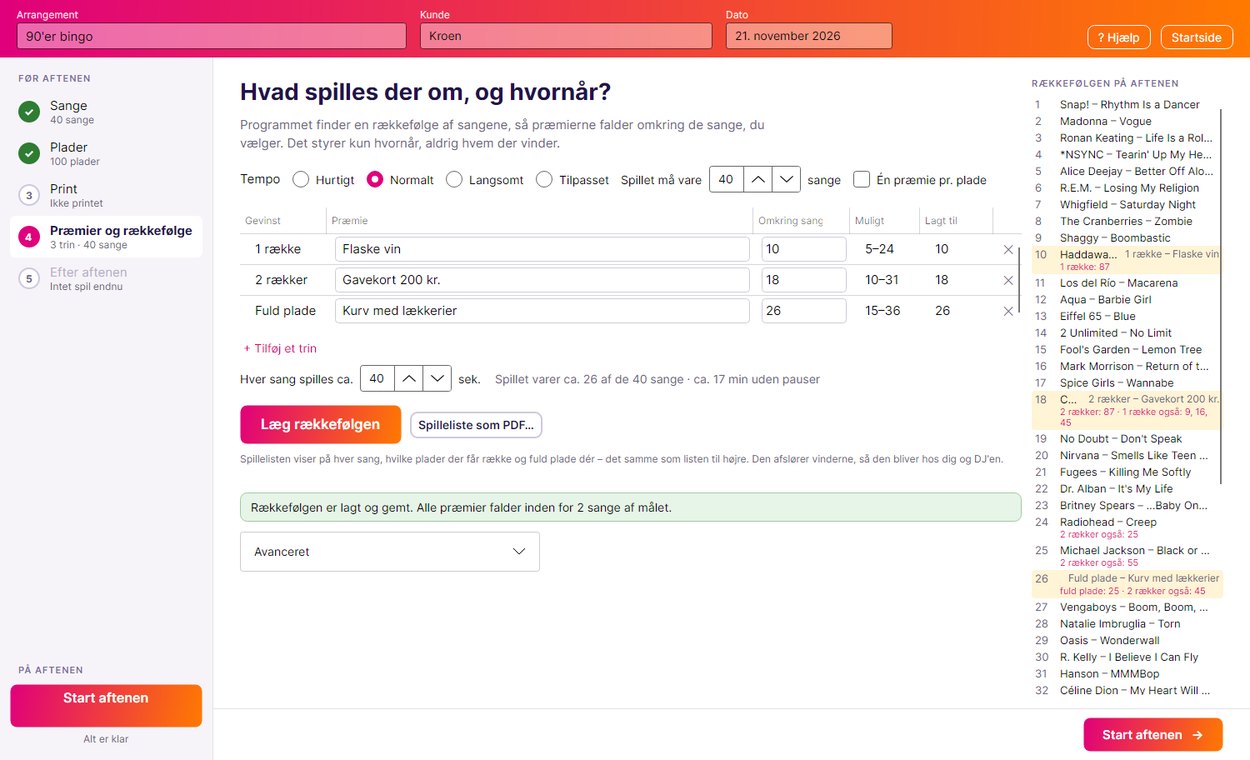Open the Hjælp page
This screenshot has height=760, width=1250.
click(x=1120, y=37)
